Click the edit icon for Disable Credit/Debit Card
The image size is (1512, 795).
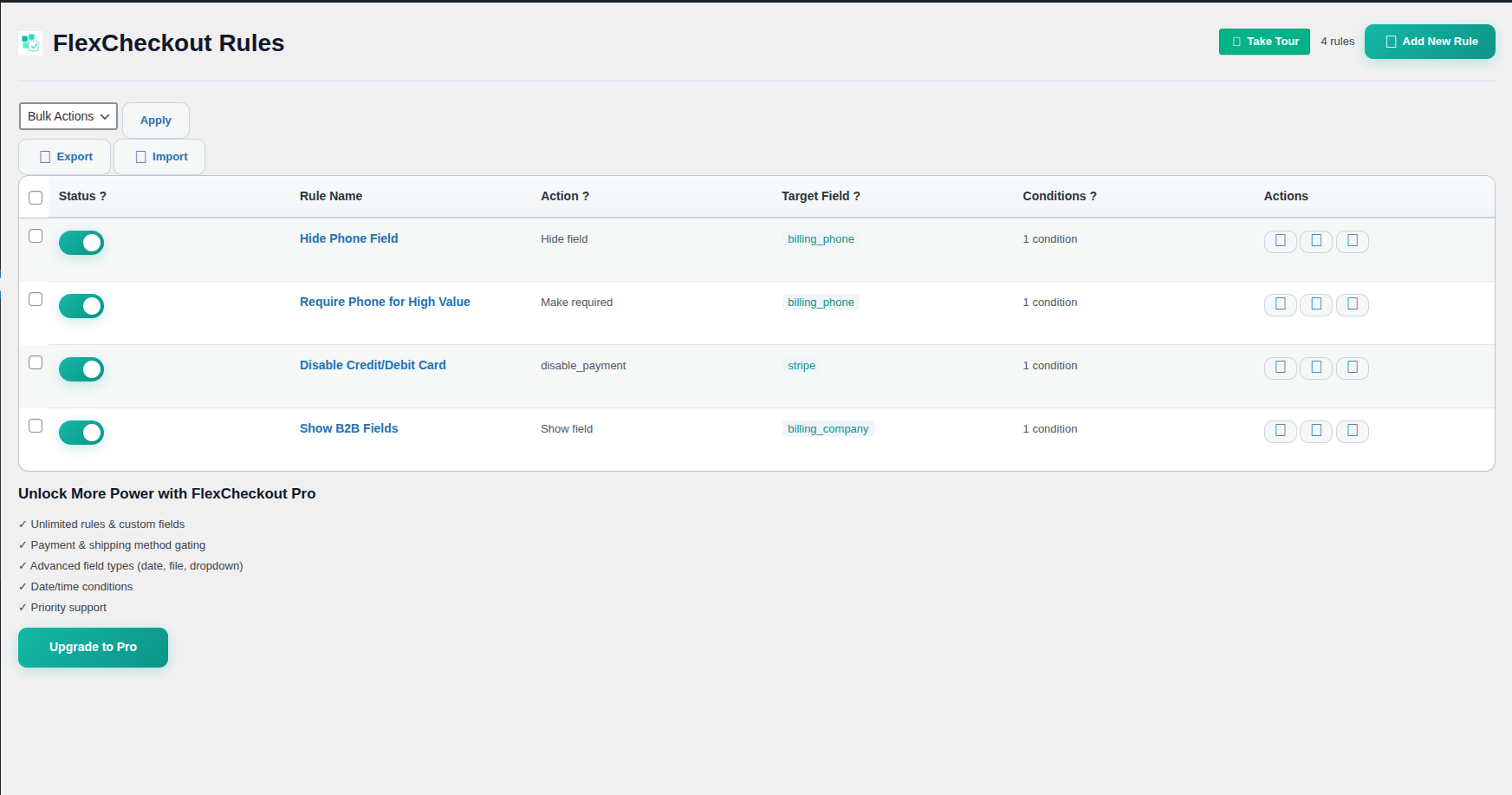click(x=1280, y=368)
